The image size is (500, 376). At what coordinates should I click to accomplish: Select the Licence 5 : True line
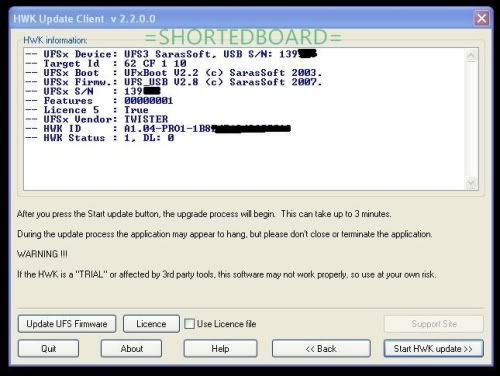pyautogui.click(x=87, y=110)
